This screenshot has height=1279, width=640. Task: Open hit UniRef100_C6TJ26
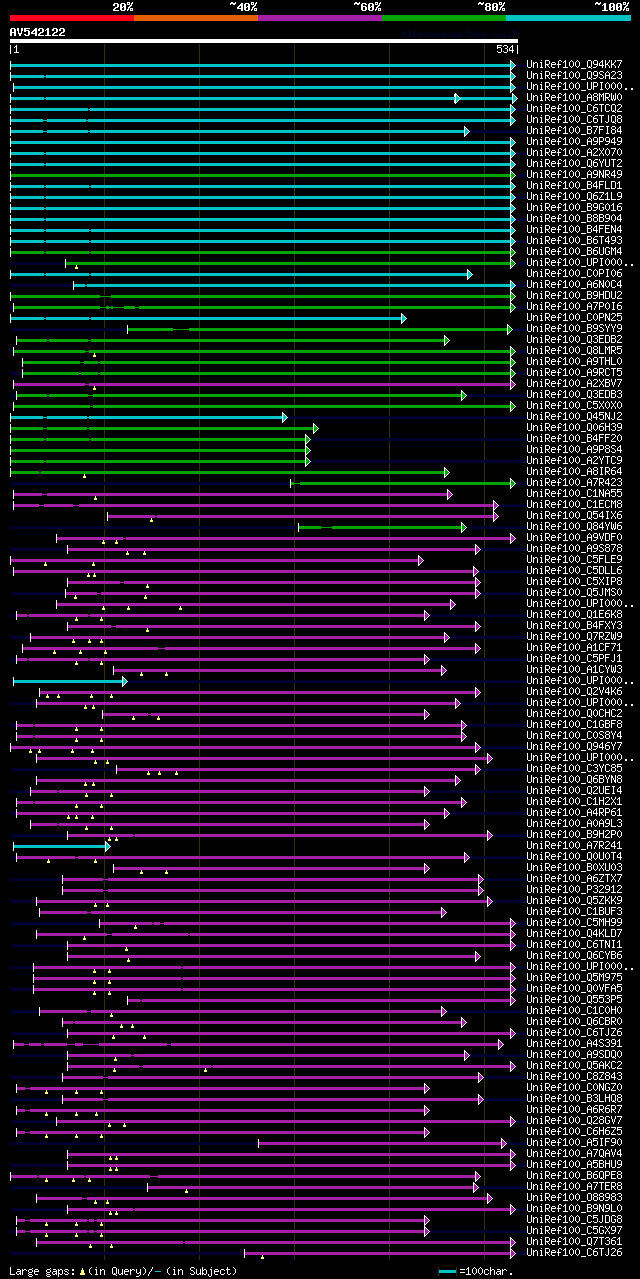576,1252
